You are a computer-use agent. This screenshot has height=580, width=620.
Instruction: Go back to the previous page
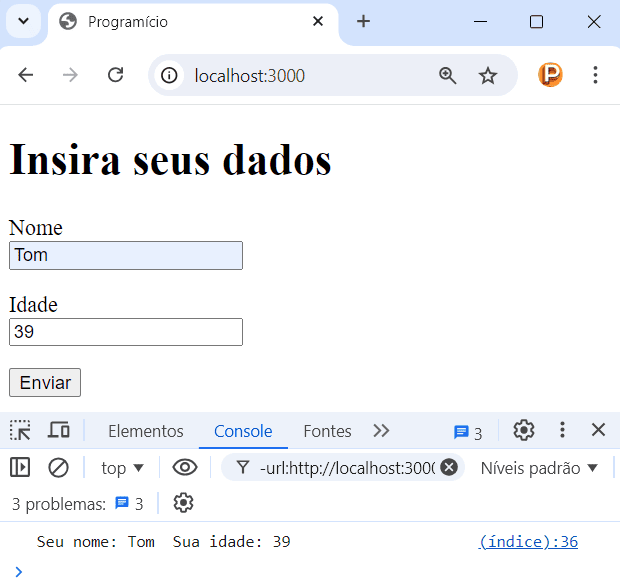[x=26, y=75]
